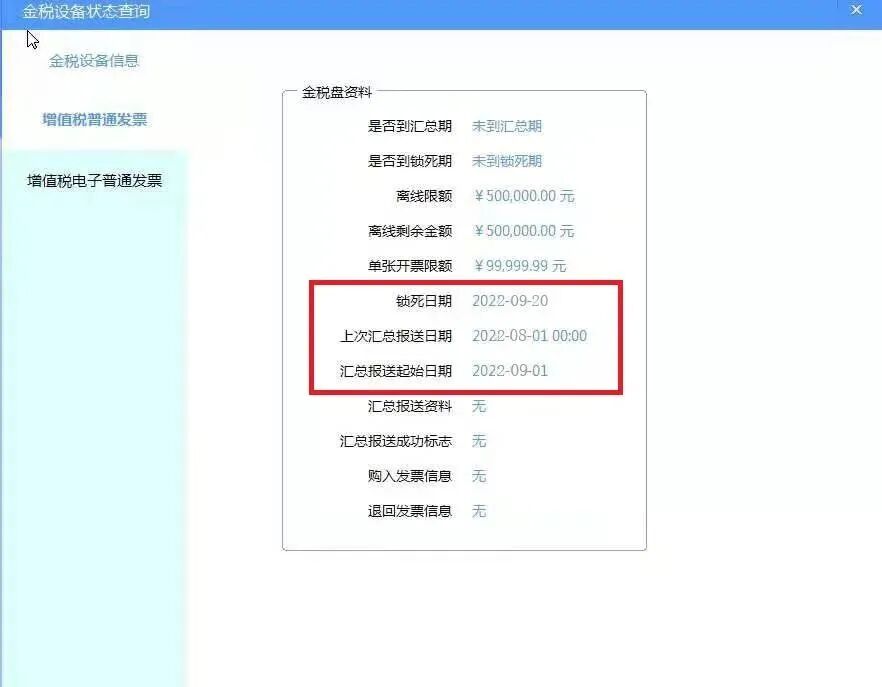Click 无 next to 汇总报送资料
Viewport: 882px width, 687px height.
(x=478, y=406)
